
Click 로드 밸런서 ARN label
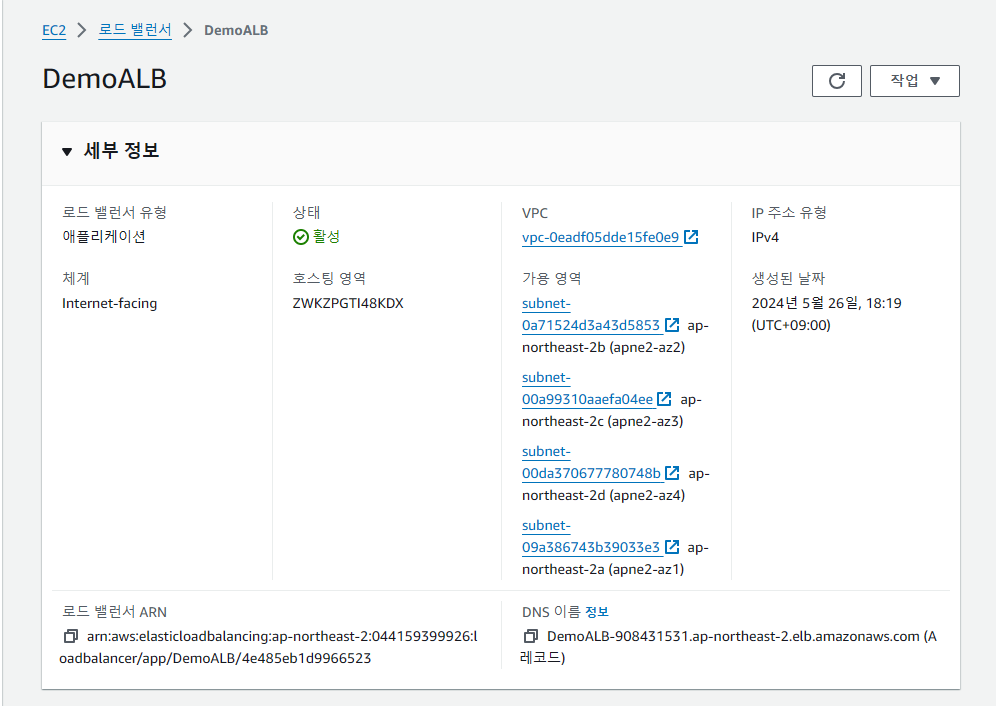click(x=114, y=612)
